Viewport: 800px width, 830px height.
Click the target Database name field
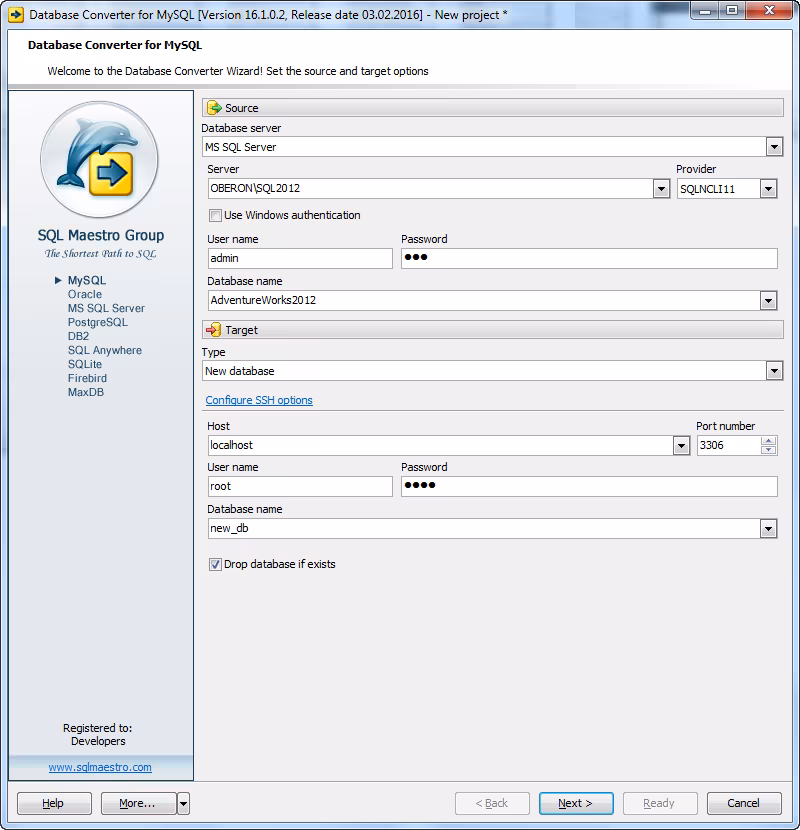450,527
